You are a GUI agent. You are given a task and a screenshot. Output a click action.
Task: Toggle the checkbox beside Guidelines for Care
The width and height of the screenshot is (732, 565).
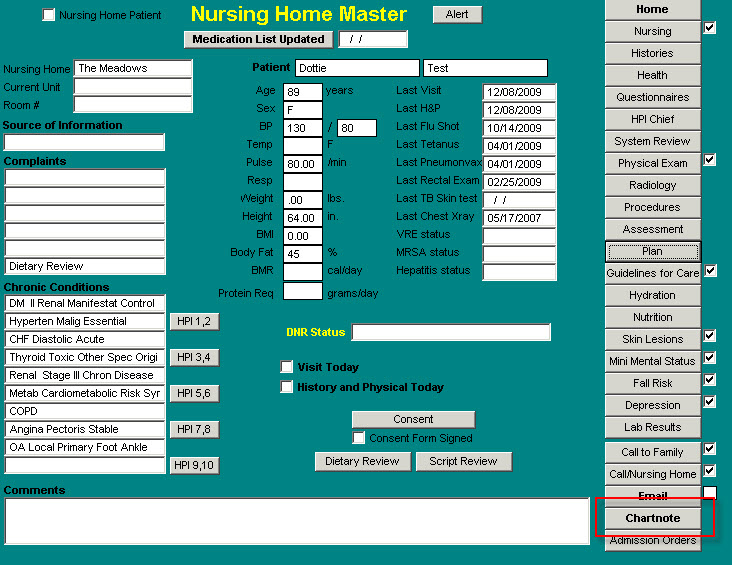pyautogui.click(x=710, y=270)
